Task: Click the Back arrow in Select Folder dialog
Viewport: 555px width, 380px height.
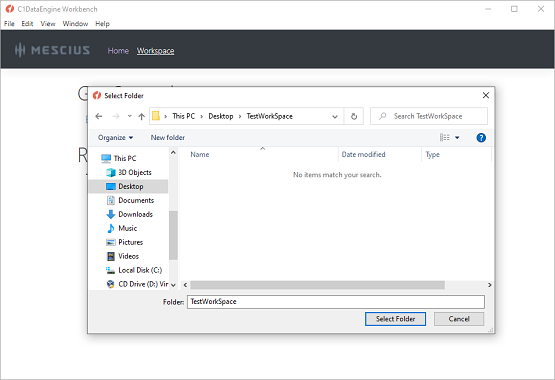Action: [99, 116]
